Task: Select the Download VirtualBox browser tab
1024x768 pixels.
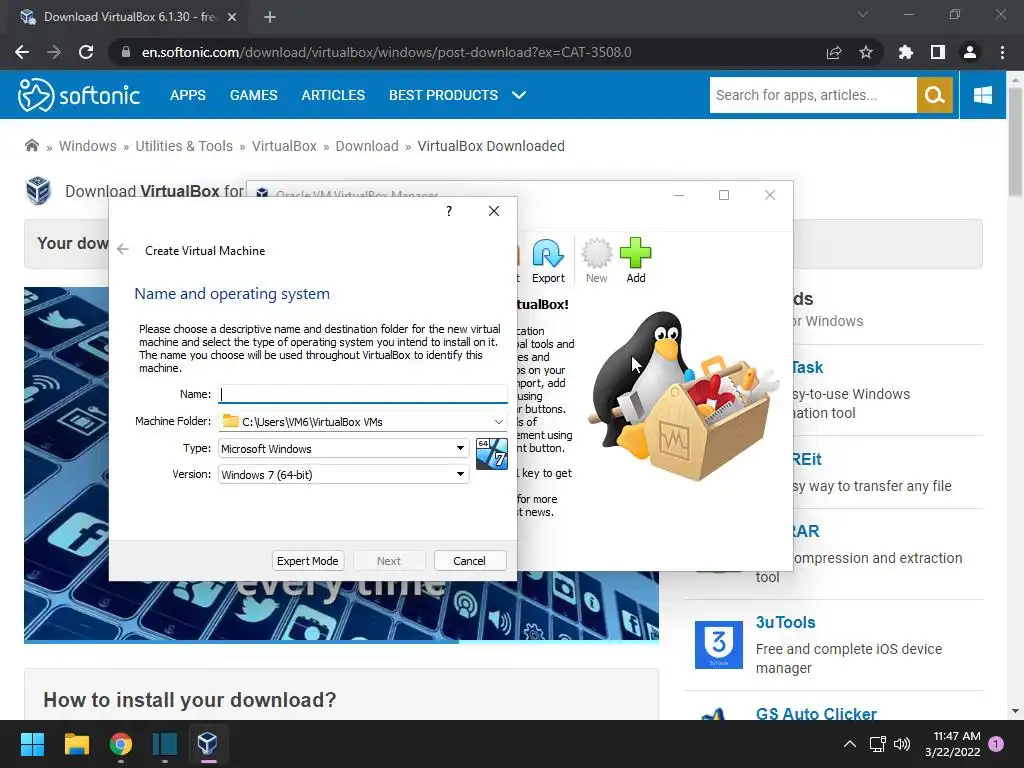Action: 127,18
